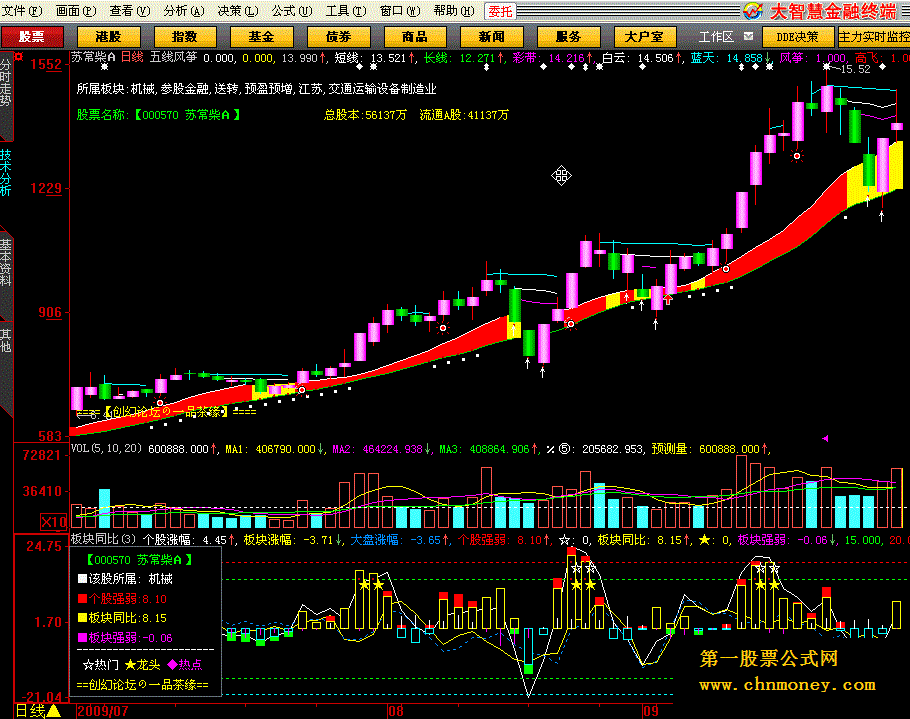
Task: Click the 72821 volume axis label
Action: (x=42, y=456)
